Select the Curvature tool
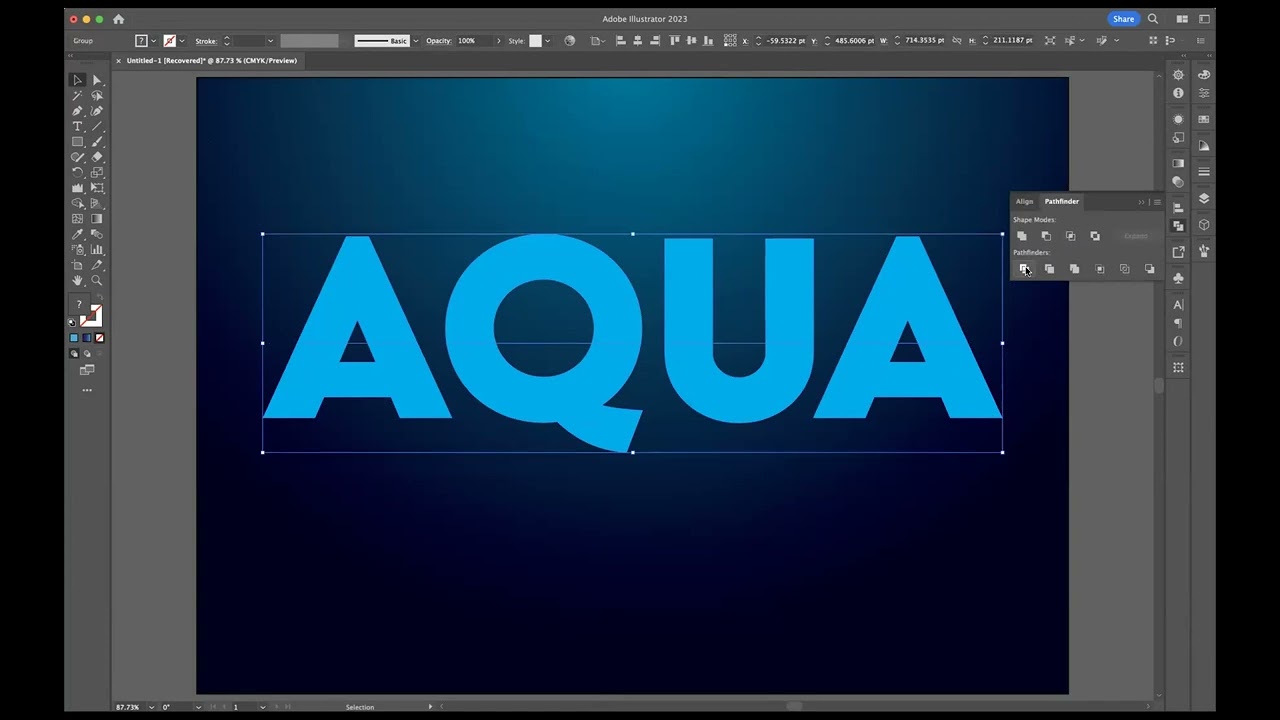Image resolution: width=1280 pixels, height=720 pixels. point(97,111)
